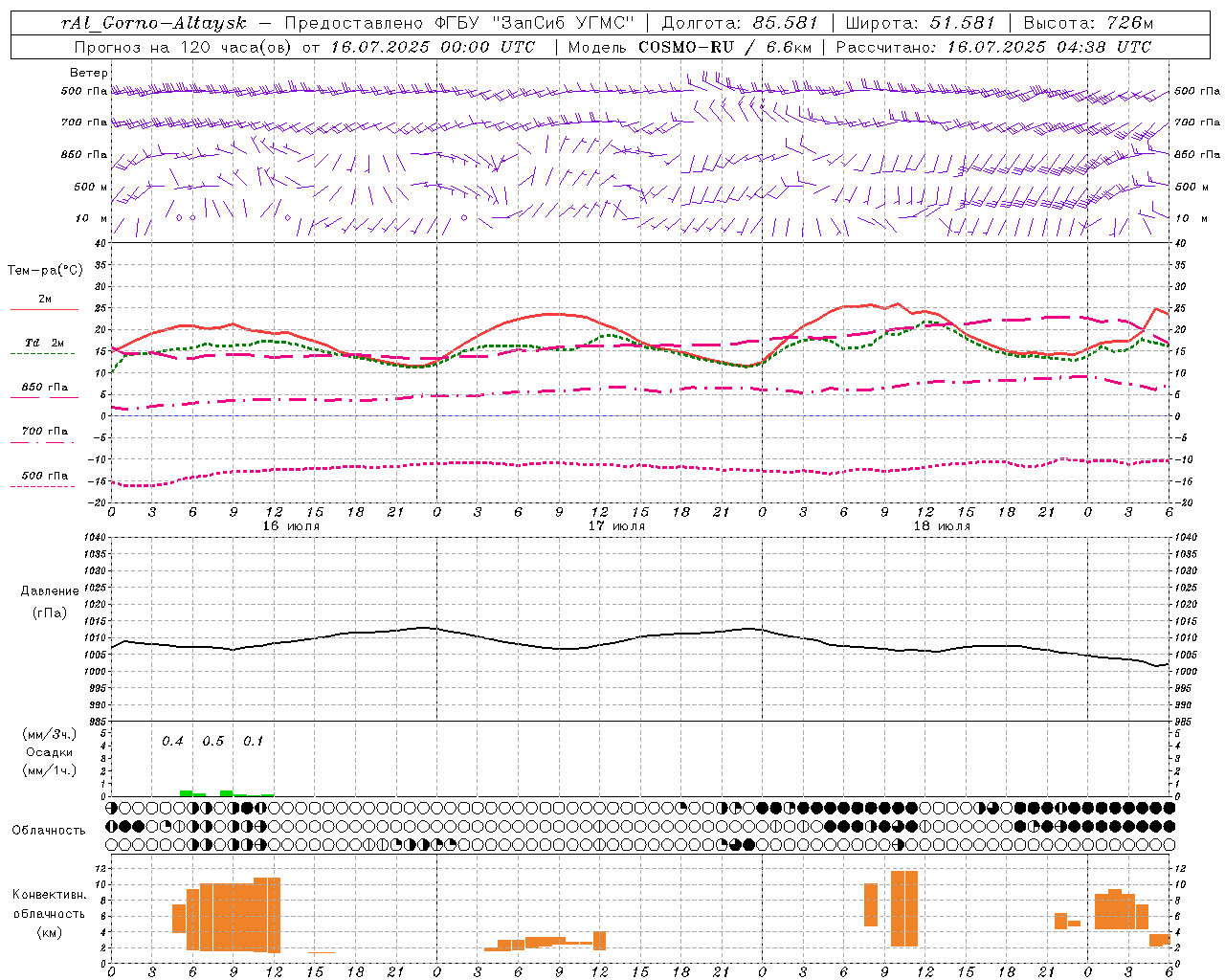Click the model label COSMO-RU / 6.6км

[725, 47]
